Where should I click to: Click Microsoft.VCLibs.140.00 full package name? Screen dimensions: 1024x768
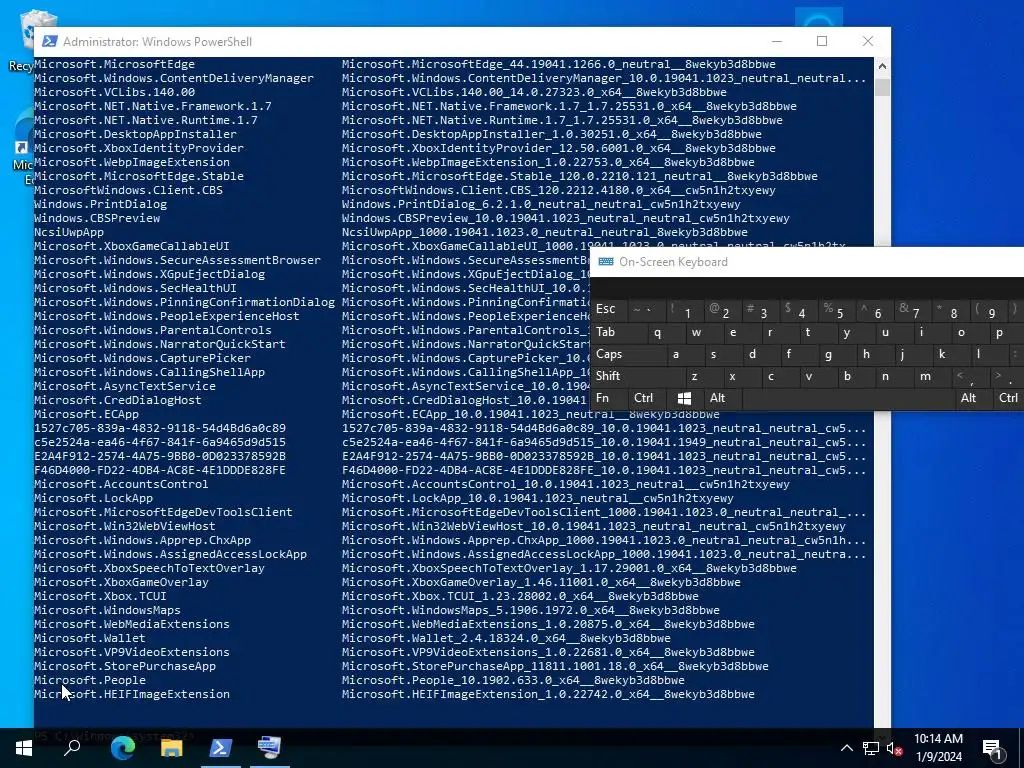pyautogui.click(x=534, y=92)
